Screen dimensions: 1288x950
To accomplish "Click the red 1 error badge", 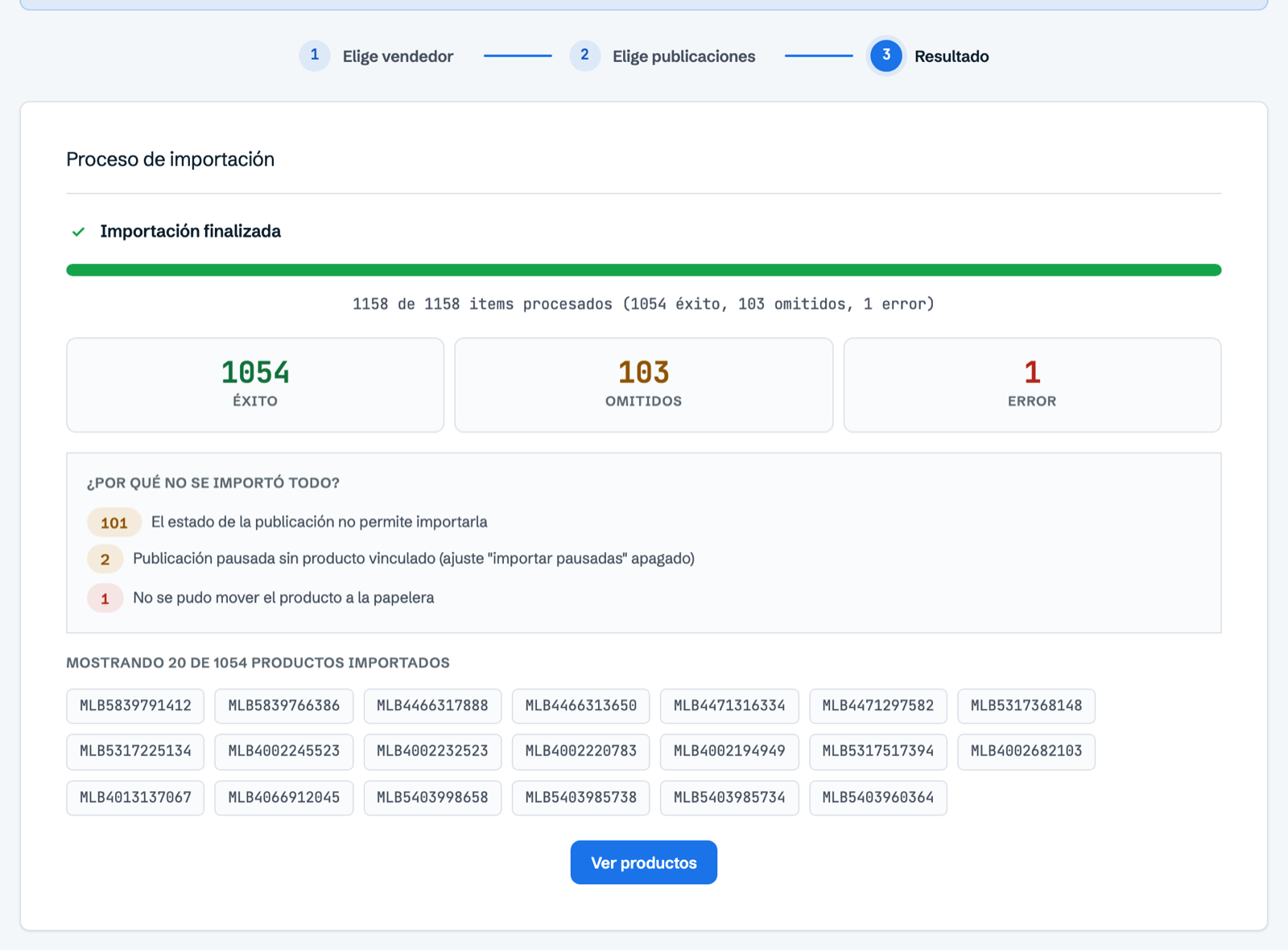I will [105, 598].
